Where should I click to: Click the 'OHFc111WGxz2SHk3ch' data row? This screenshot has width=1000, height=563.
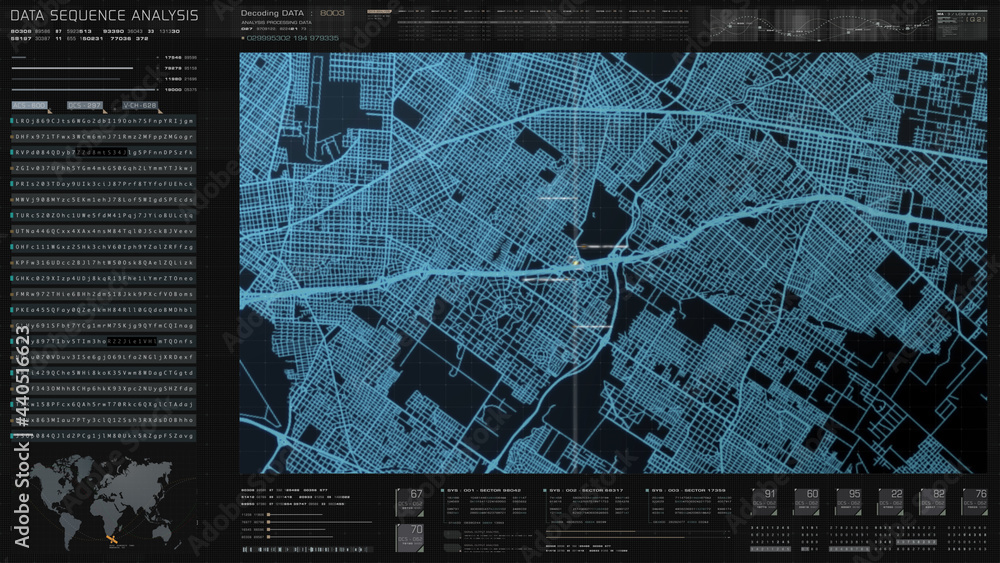coord(104,247)
